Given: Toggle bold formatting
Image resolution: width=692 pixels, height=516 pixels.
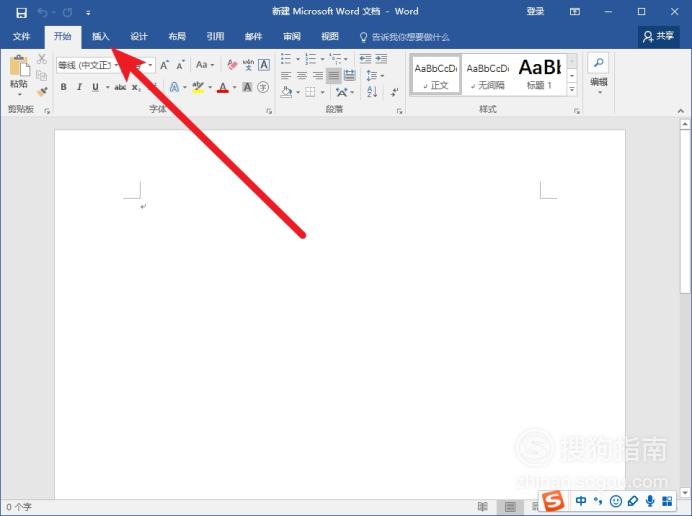Looking at the screenshot, I should tap(64, 87).
